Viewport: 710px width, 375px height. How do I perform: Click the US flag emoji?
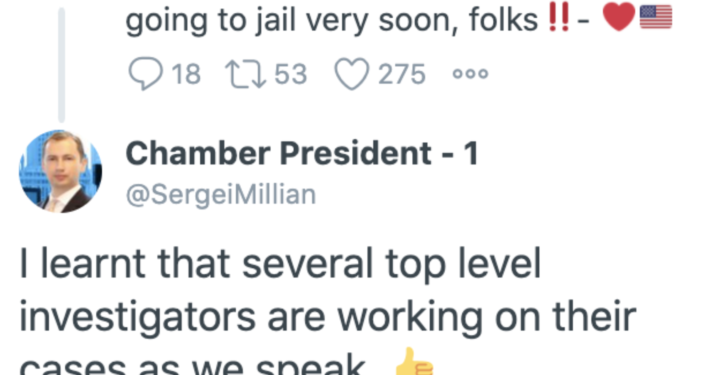[656, 17]
